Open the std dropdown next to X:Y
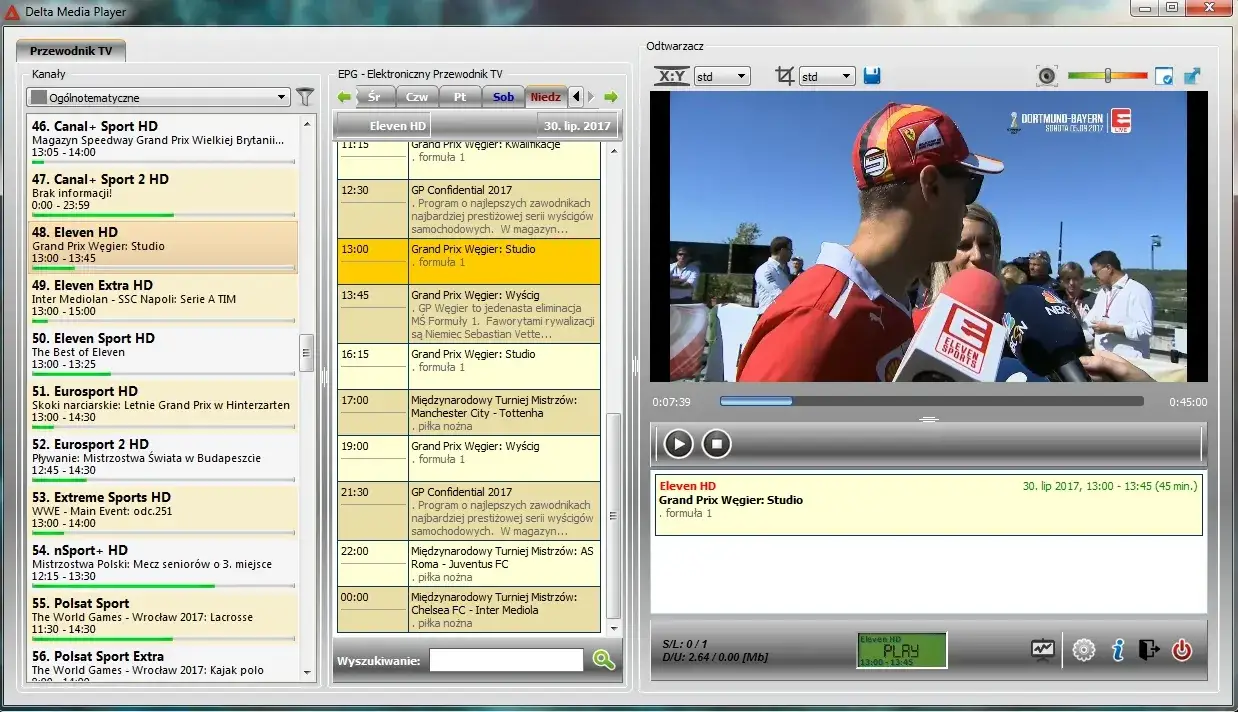This screenshot has height=712, width=1238. point(722,75)
